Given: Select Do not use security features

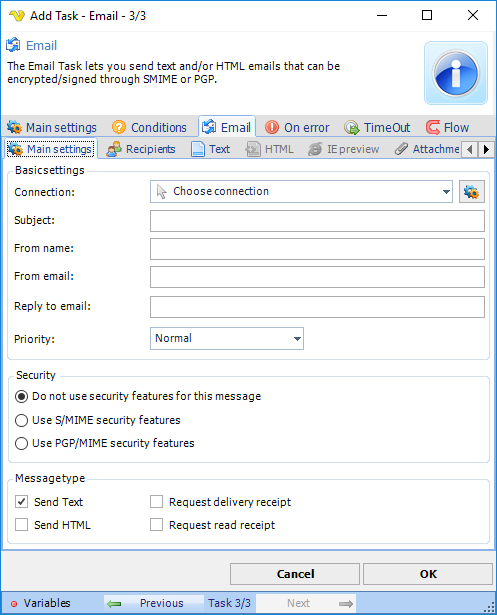Looking at the screenshot, I should pyautogui.click(x=138, y=397).
